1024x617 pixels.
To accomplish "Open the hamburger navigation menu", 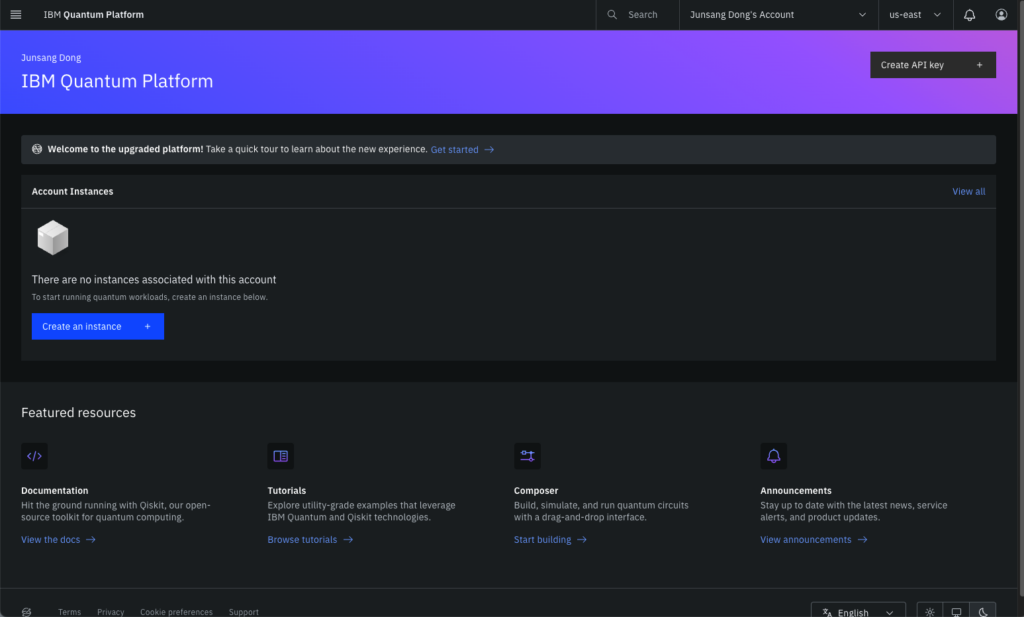I will click(16, 14).
